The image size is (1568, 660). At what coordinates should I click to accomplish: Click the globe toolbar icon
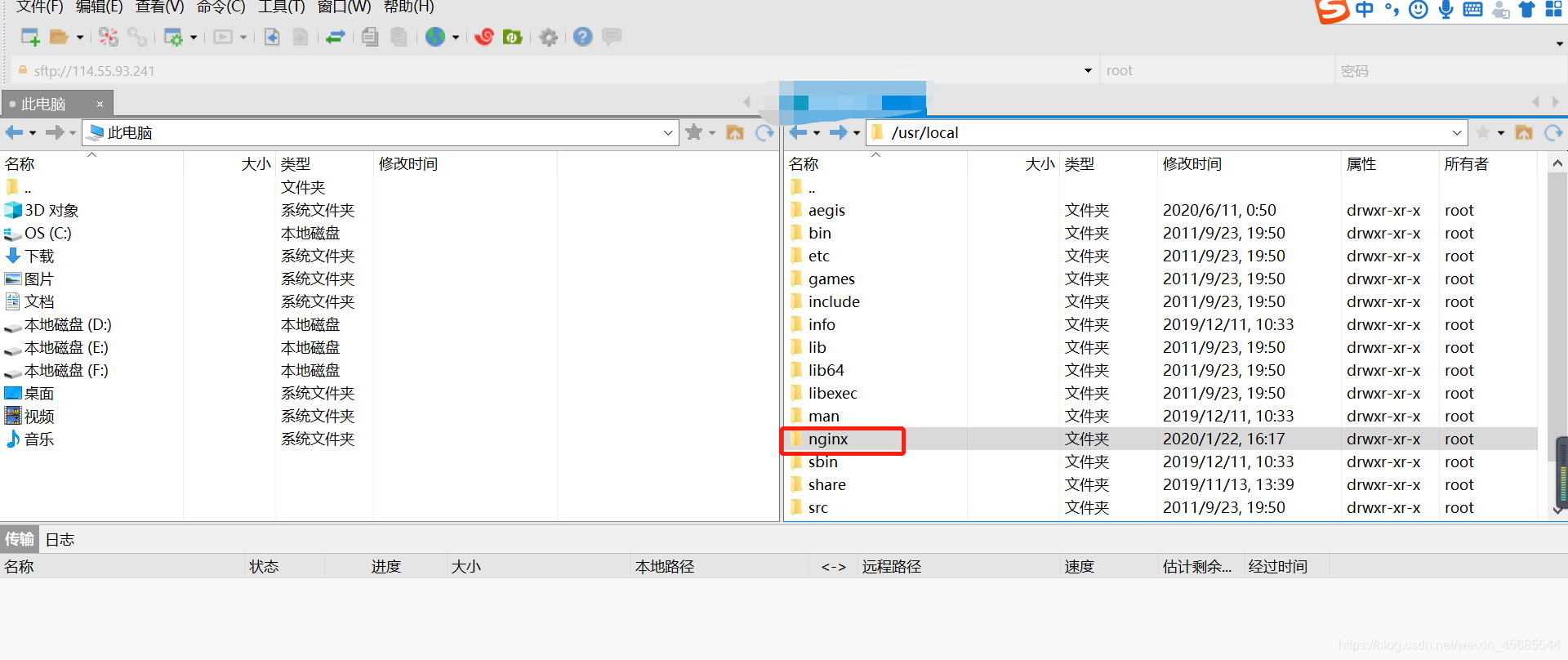(435, 37)
